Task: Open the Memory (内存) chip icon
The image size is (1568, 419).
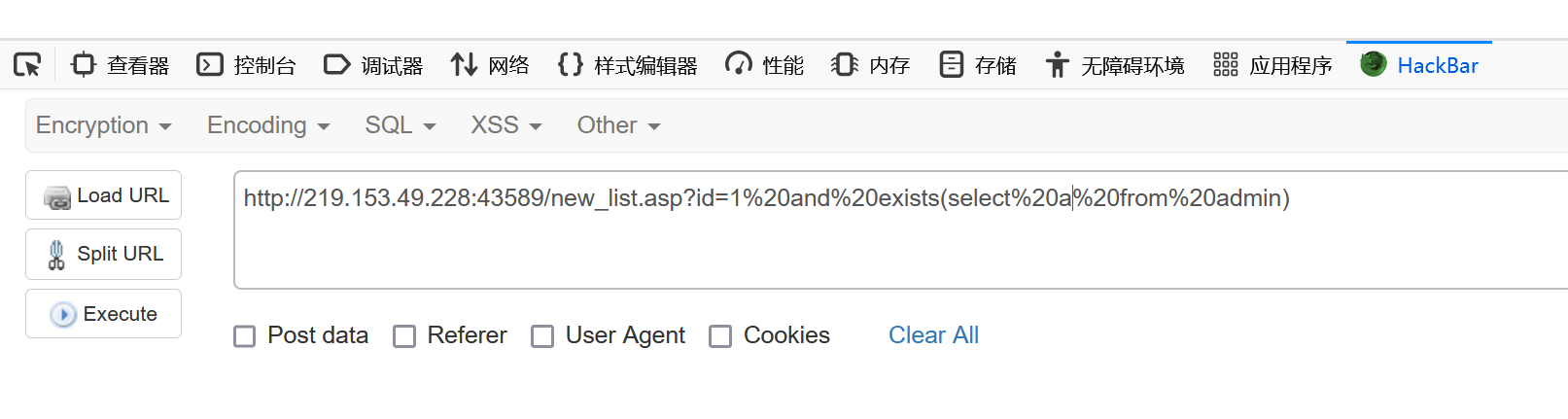Action: coord(845,65)
